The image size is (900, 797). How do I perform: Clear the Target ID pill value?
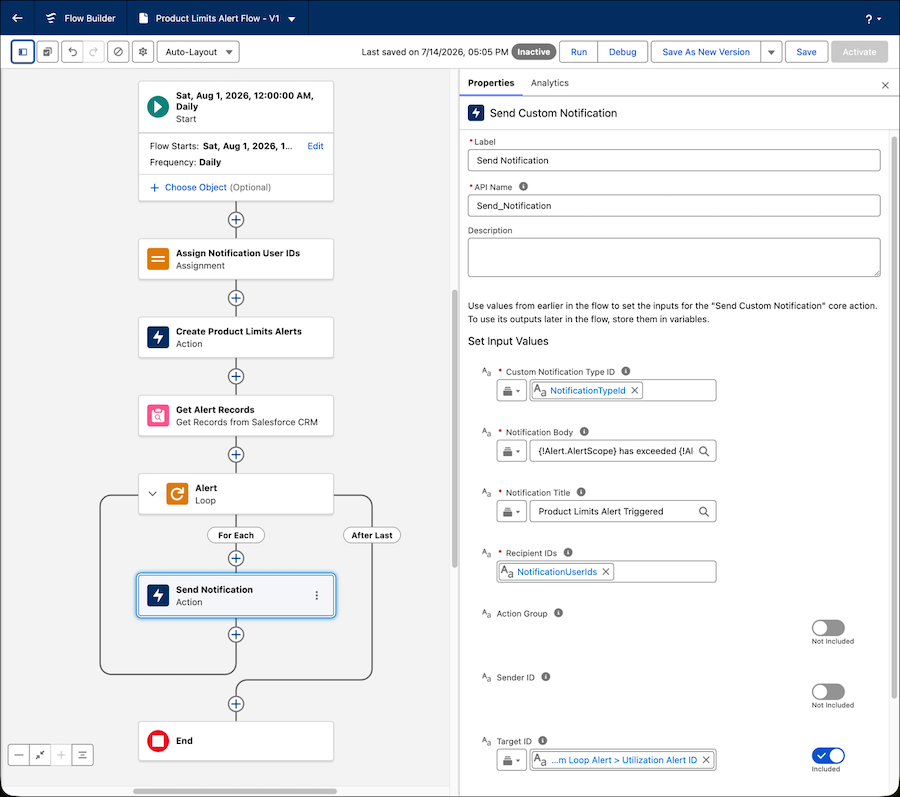(706, 760)
